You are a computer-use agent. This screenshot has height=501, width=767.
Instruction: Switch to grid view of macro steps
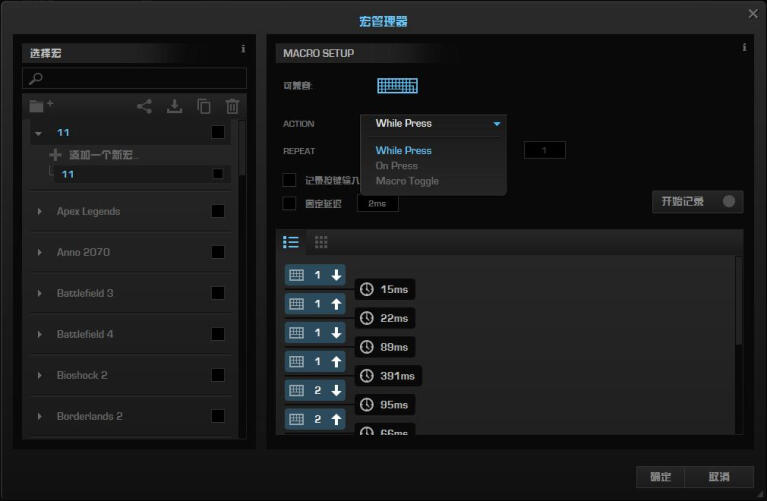pos(321,242)
